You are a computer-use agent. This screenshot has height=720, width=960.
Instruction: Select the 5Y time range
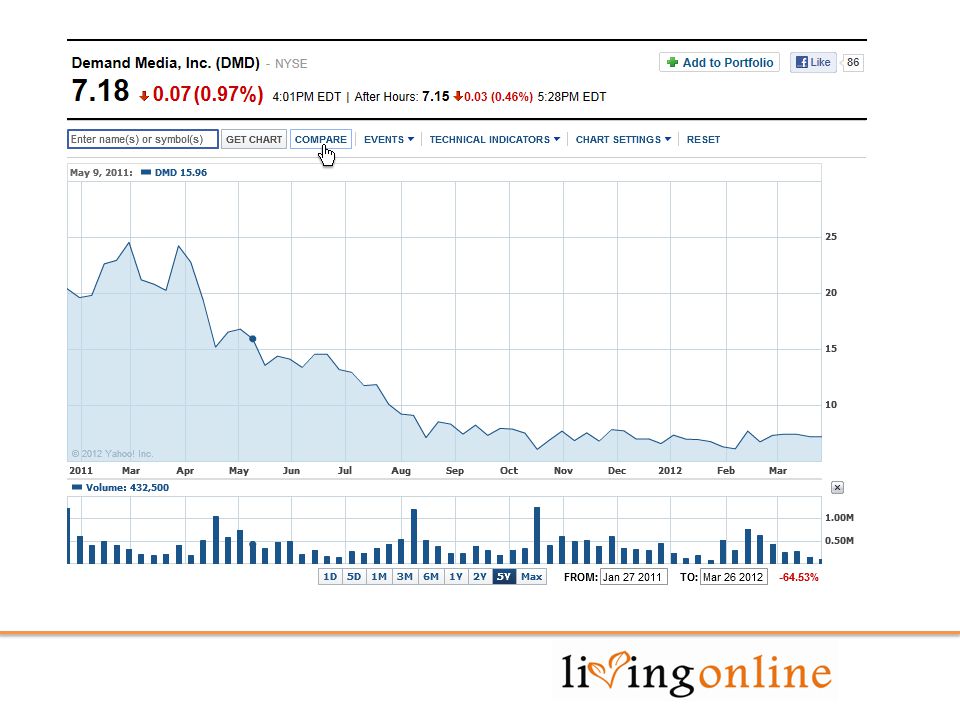point(504,577)
